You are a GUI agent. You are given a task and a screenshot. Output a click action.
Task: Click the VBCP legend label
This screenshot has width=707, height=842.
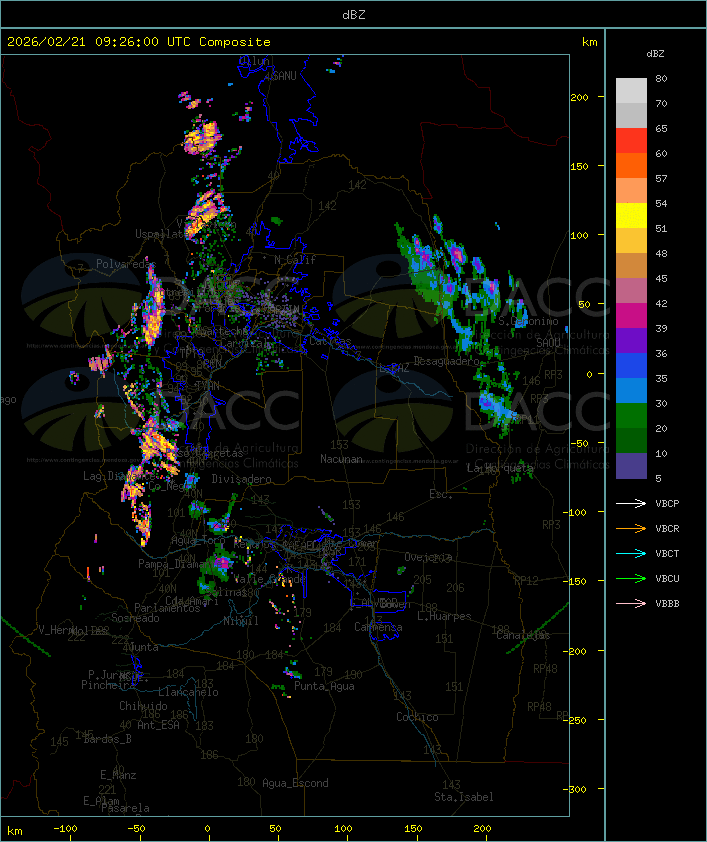click(667, 504)
